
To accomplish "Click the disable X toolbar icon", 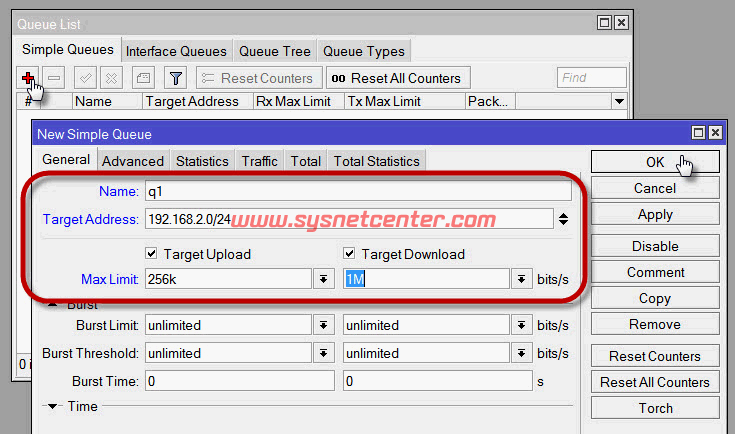I will pyautogui.click(x=111, y=78).
